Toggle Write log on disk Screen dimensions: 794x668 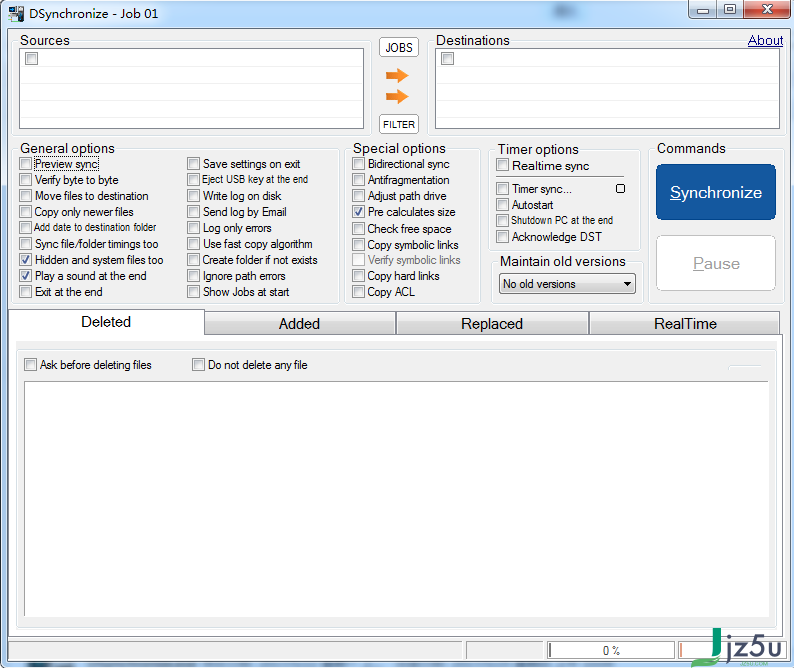pyautogui.click(x=193, y=195)
